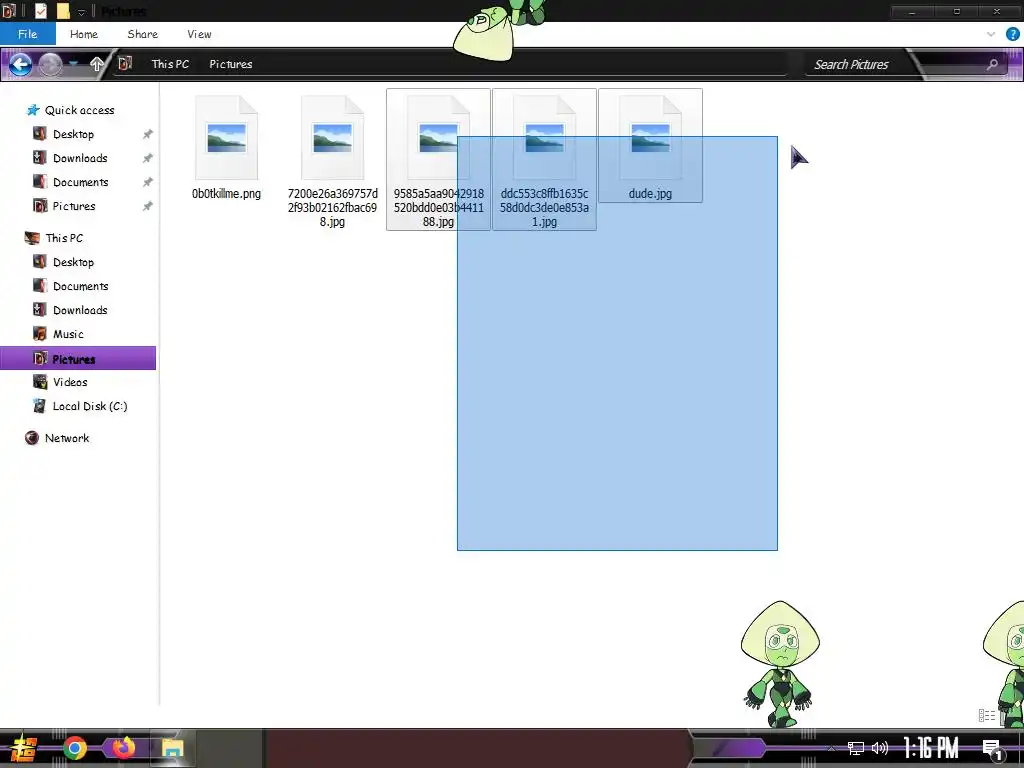Click File Explorer taskbar icon
The width and height of the screenshot is (1024, 768).
click(x=172, y=748)
